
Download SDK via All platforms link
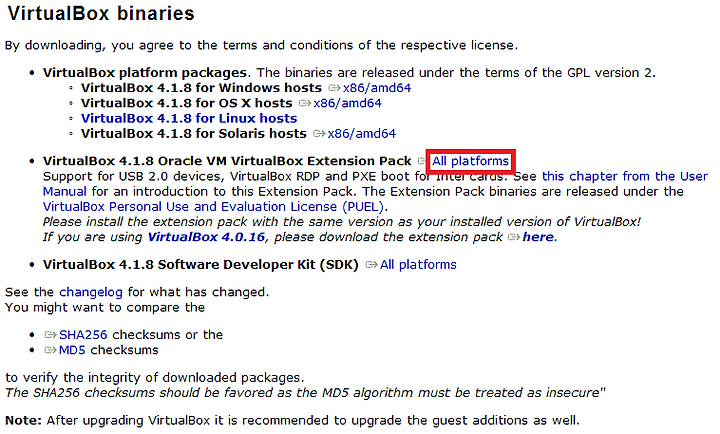[x=418, y=265]
